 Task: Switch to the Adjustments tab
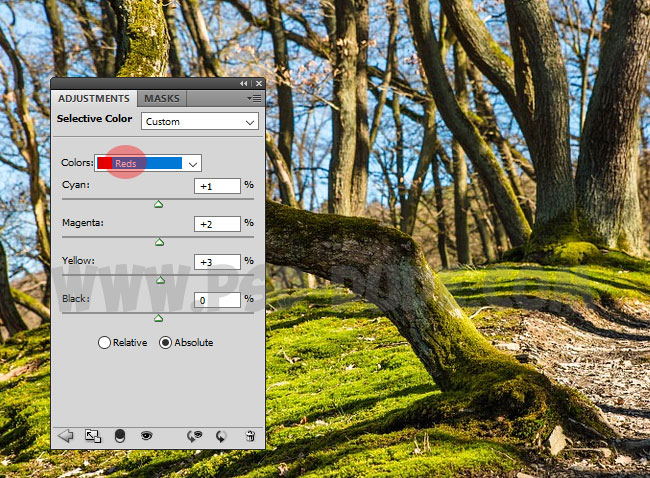tap(94, 99)
